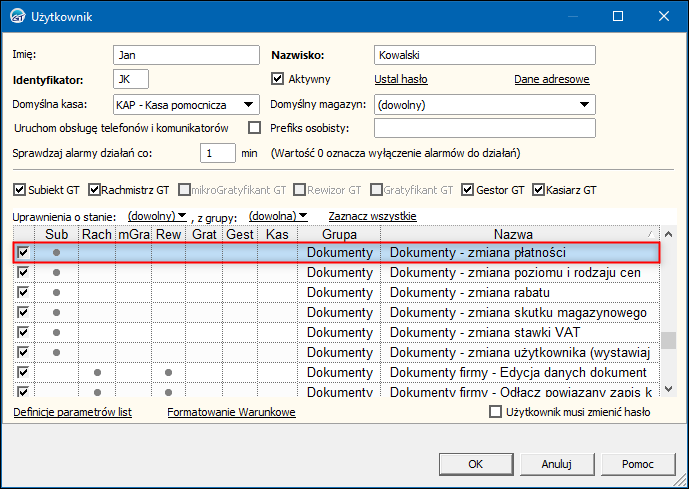Click the Anuluj button
Image resolution: width=689 pixels, height=489 pixels.
coord(556,463)
